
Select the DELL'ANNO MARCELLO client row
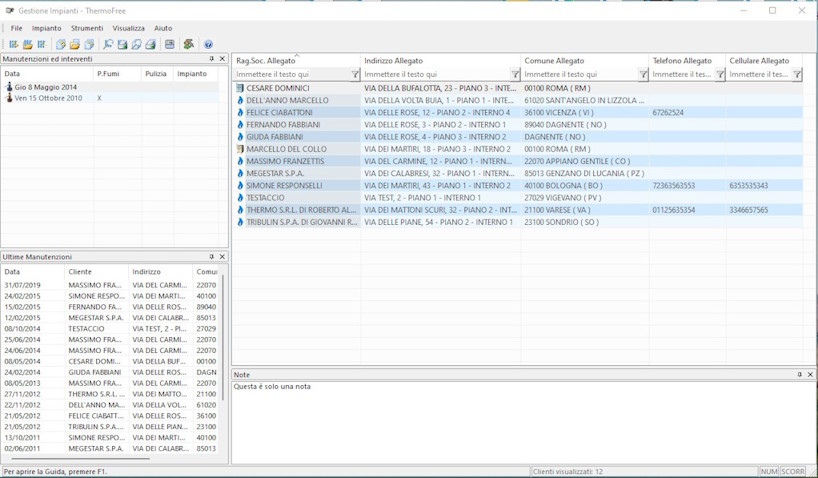click(x=517, y=100)
